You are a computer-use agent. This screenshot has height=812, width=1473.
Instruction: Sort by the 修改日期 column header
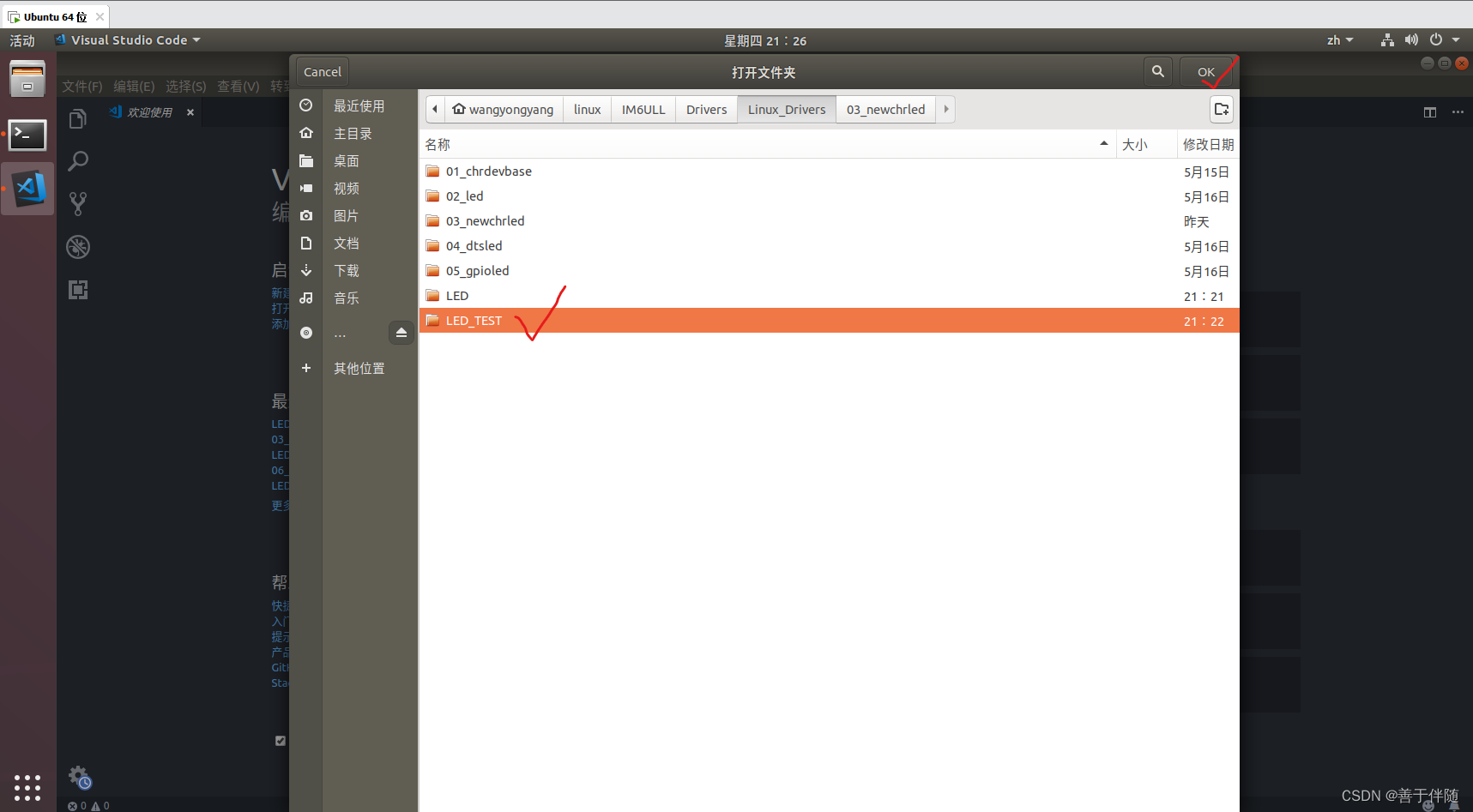coord(1208,144)
